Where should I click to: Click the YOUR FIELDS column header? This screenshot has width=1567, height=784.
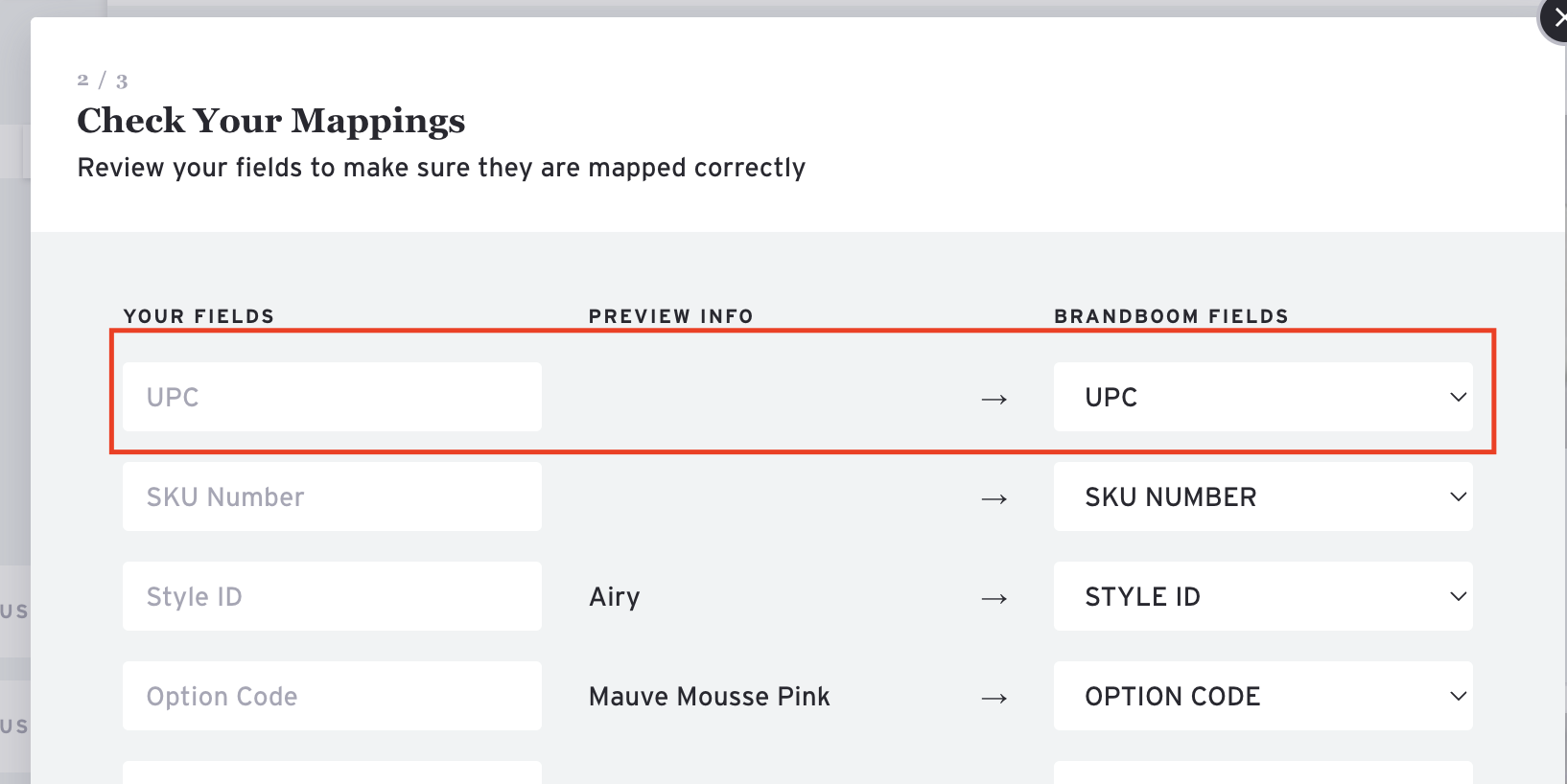pos(199,315)
